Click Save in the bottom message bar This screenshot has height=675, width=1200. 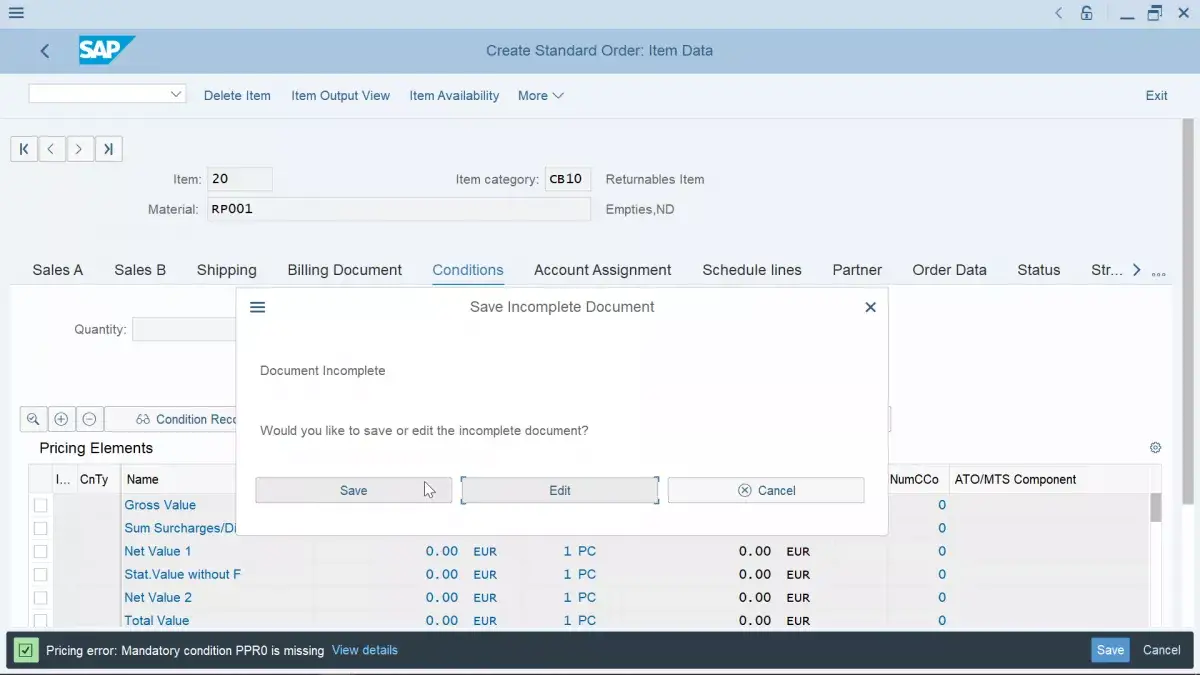coord(1110,650)
